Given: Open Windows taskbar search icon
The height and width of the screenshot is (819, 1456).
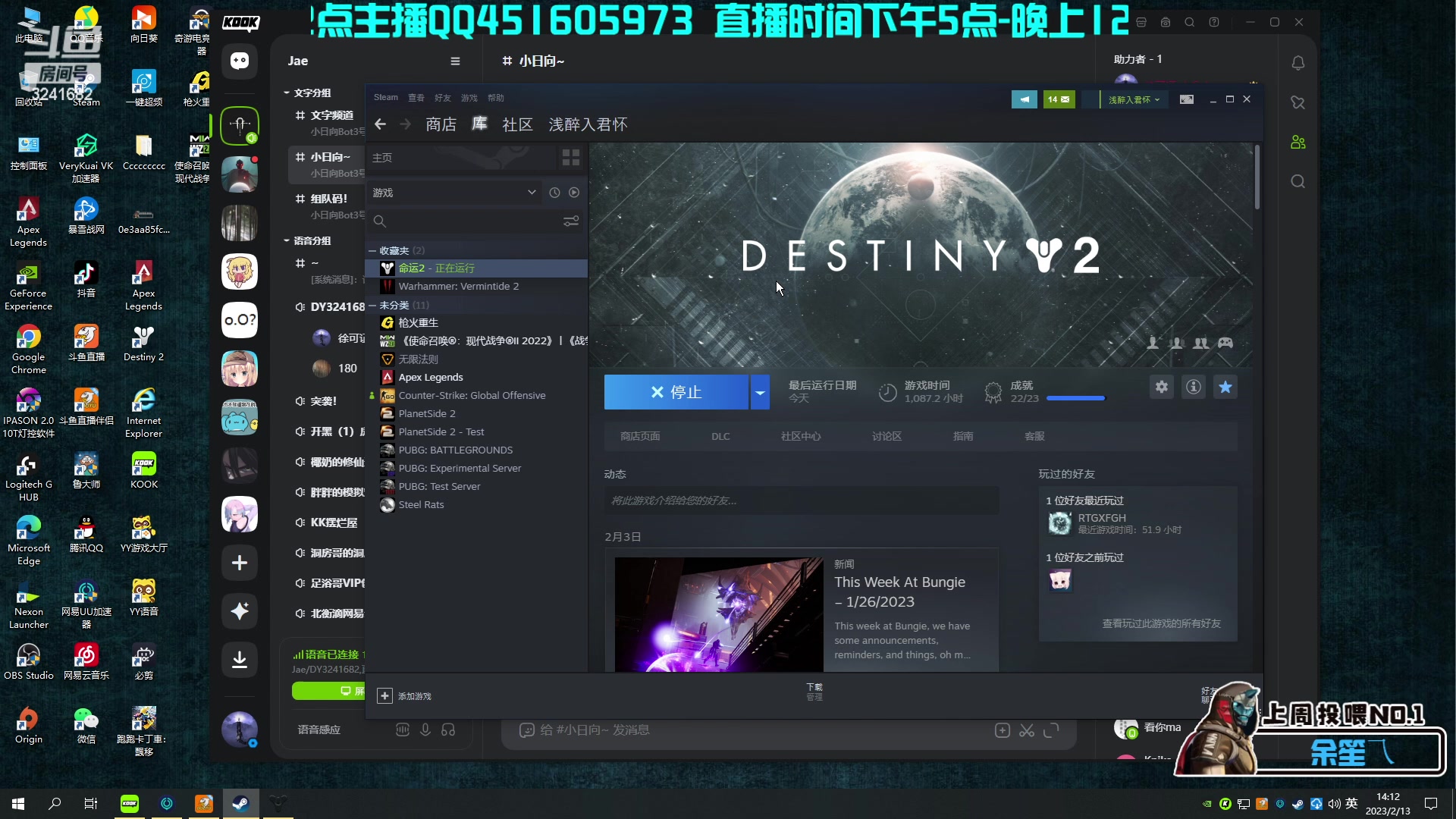Looking at the screenshot, I should 55,803.
